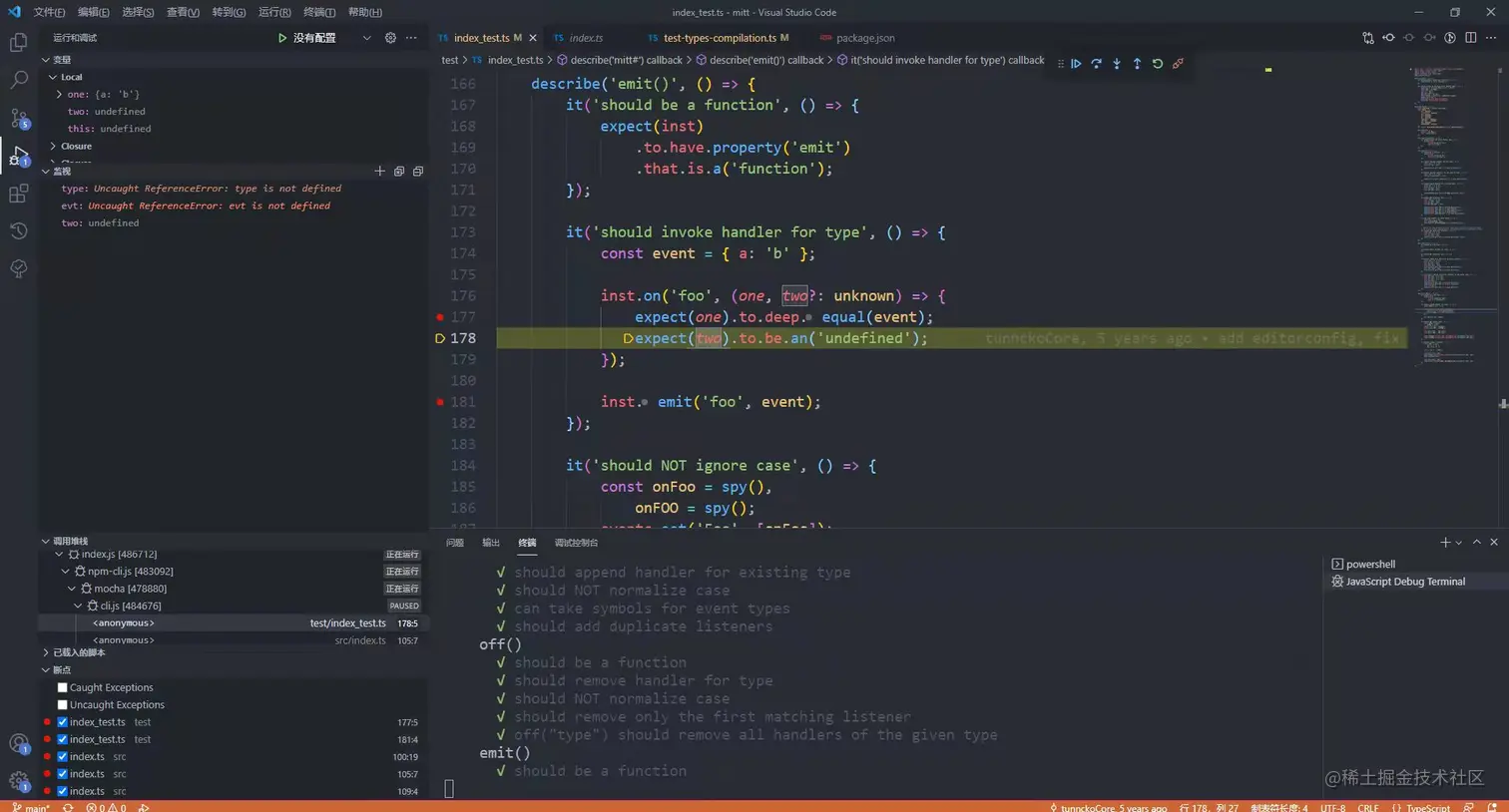Start debugging with the green play button

282,38
